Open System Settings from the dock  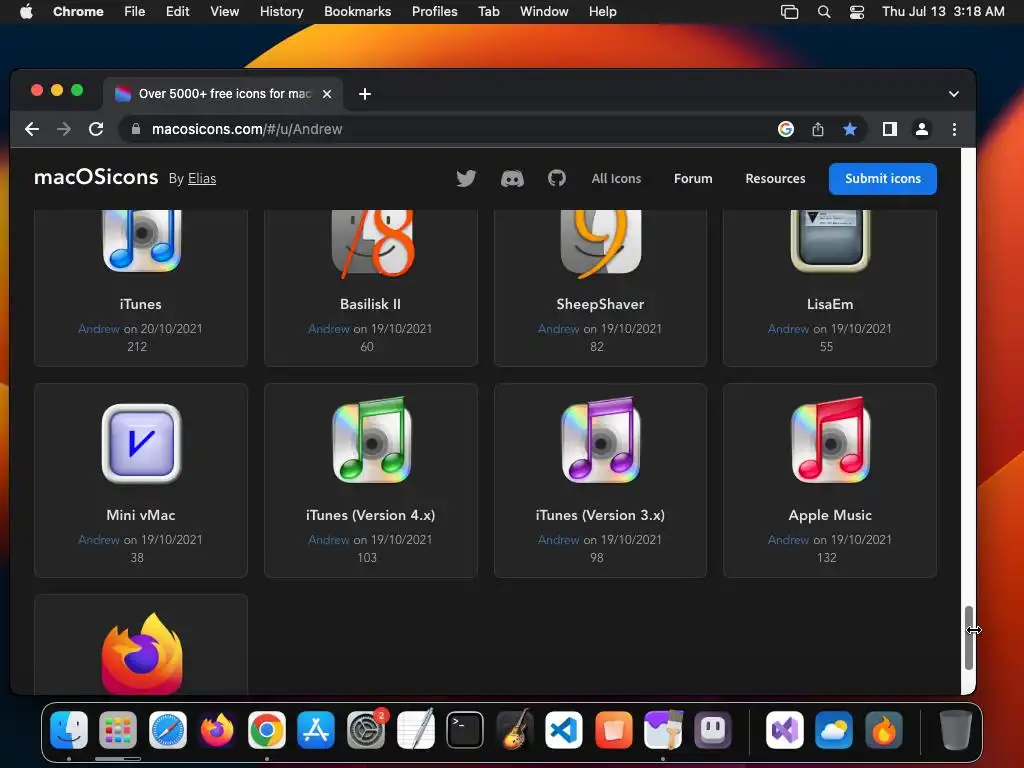(366, 729)
